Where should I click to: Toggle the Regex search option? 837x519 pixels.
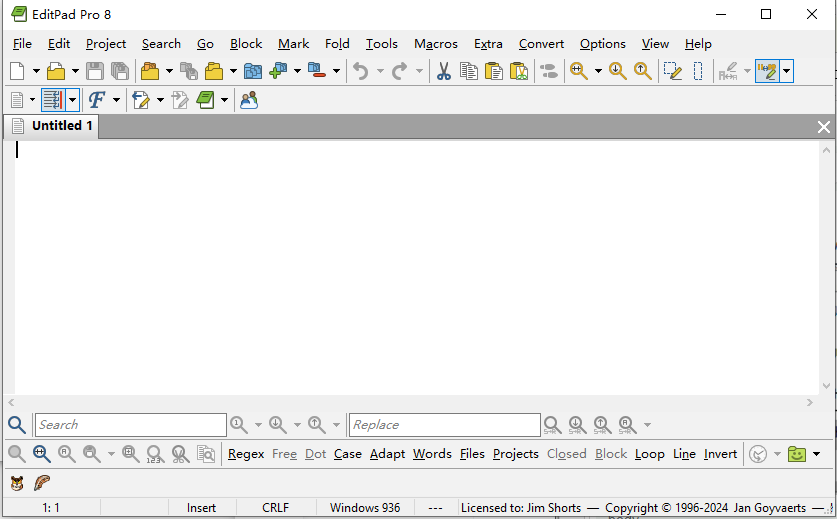pos(246,454)
